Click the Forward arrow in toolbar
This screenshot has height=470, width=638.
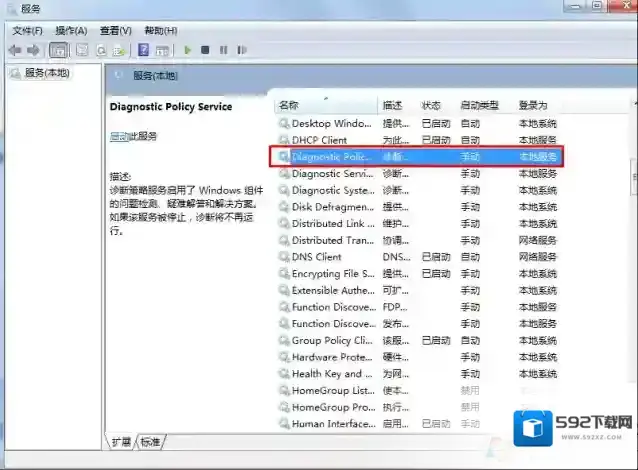point(33,50)
